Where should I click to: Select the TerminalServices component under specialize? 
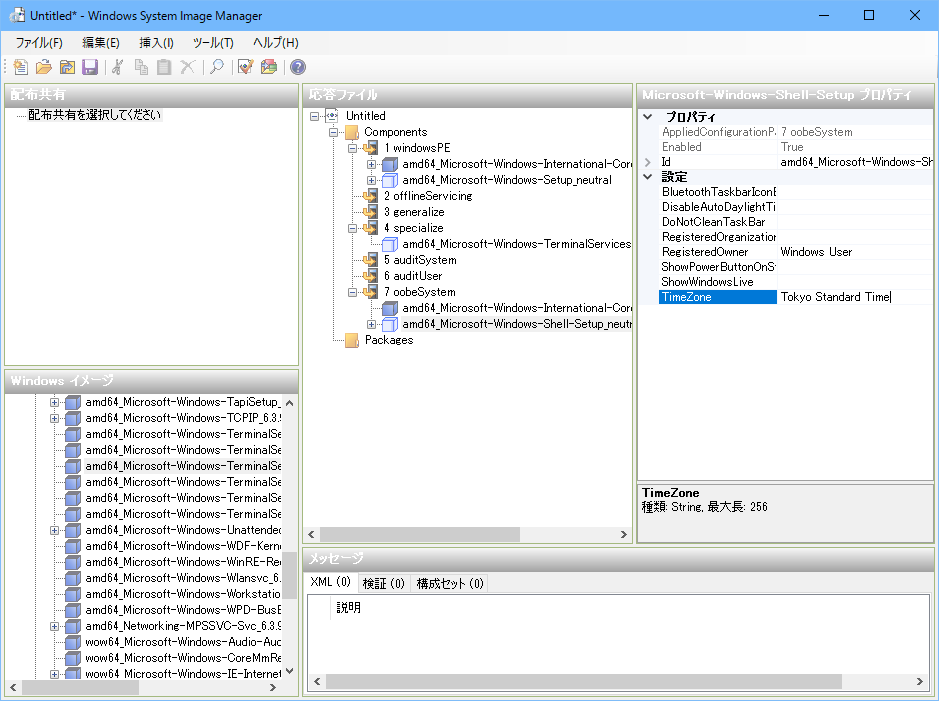point(516,244)
